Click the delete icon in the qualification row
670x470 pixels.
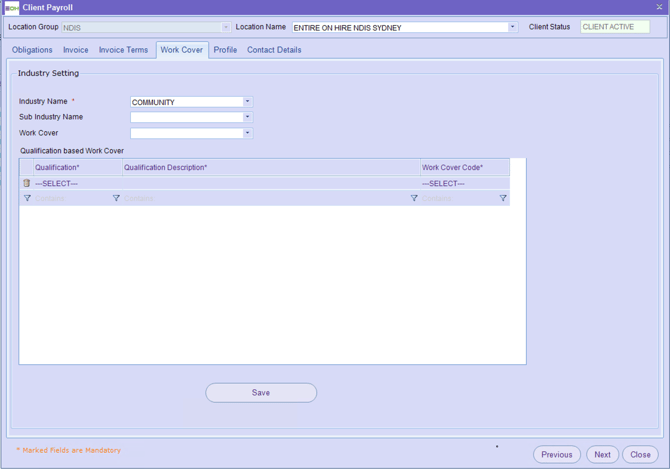27,184
